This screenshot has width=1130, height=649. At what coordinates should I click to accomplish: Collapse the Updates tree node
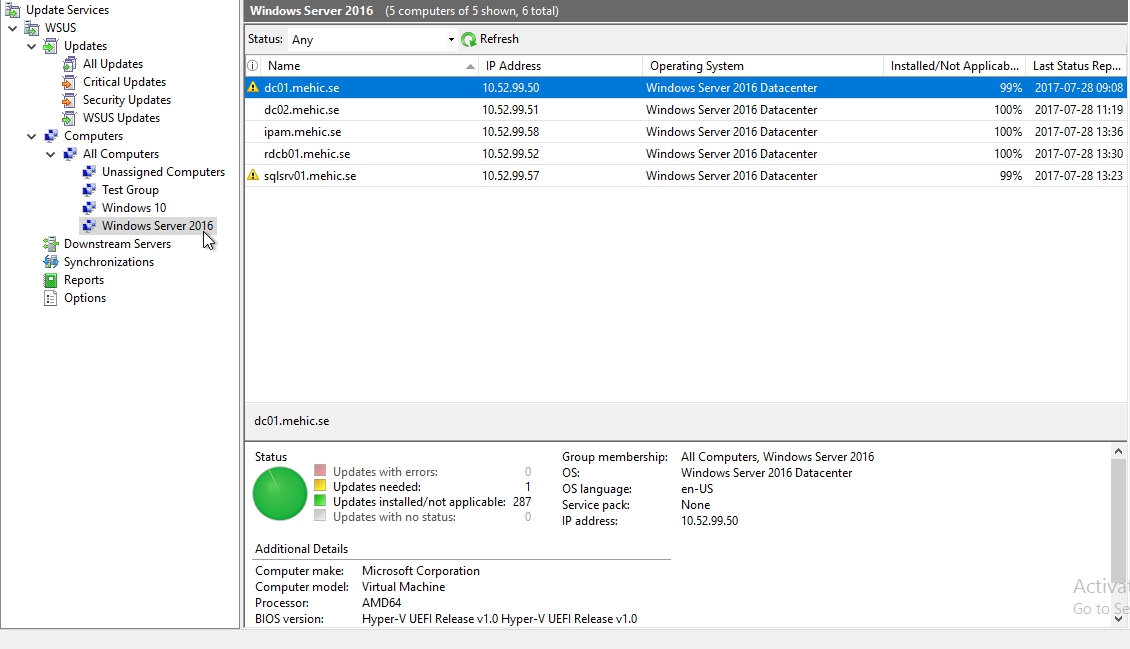tap(32, 46)
